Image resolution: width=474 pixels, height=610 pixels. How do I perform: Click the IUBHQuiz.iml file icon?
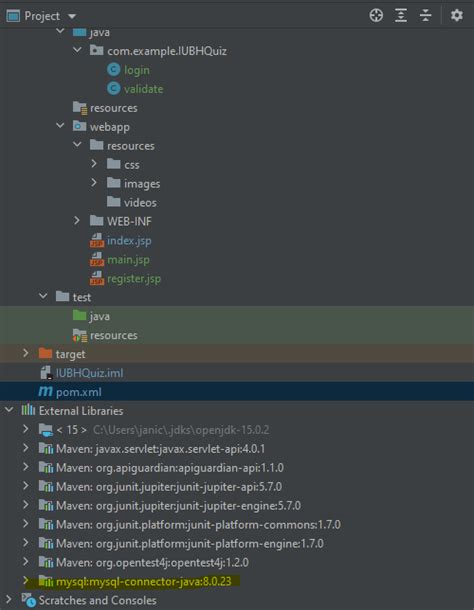click(46, 373)
